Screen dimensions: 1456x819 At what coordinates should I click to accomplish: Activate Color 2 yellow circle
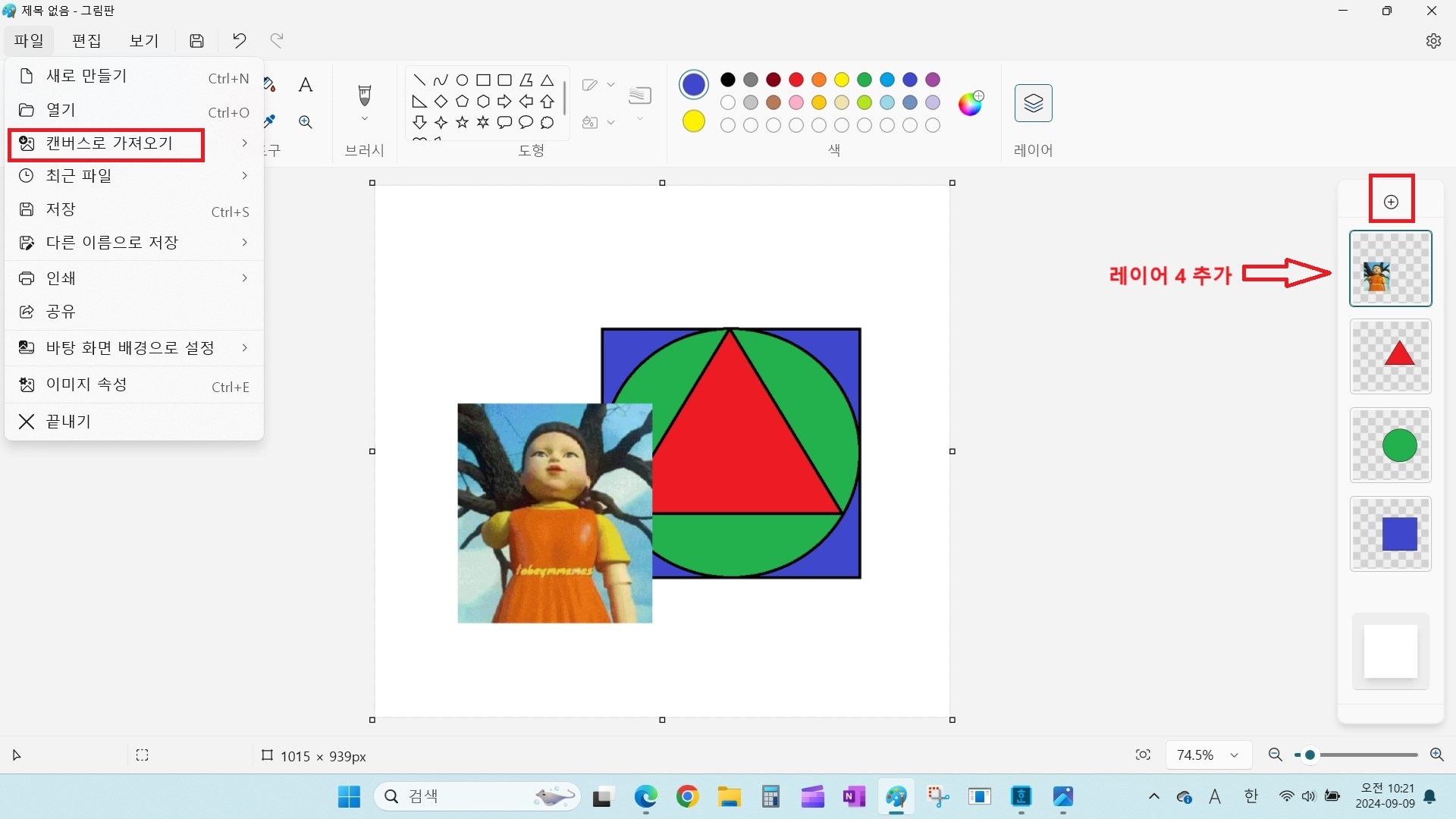(x=694, y=121)
